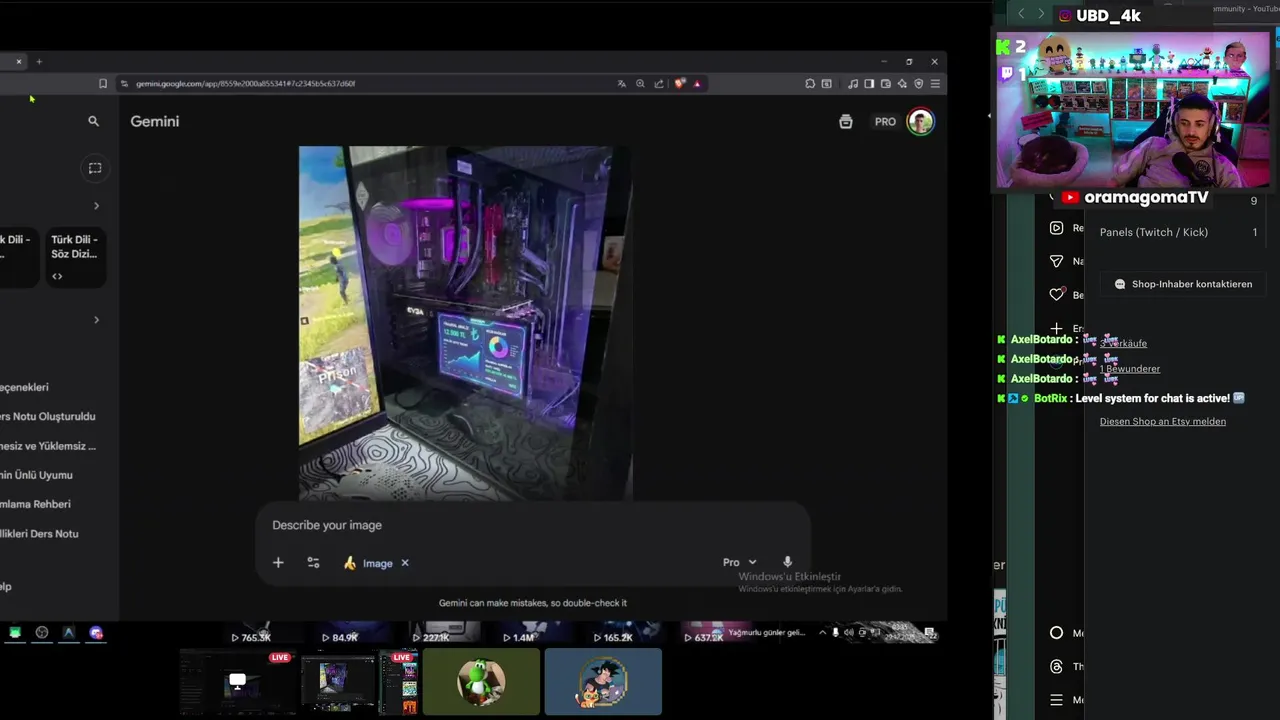This screenshot has height=720, width=1280.
Task: Click the circle icon above the Threads icon
Action: 1056,633
